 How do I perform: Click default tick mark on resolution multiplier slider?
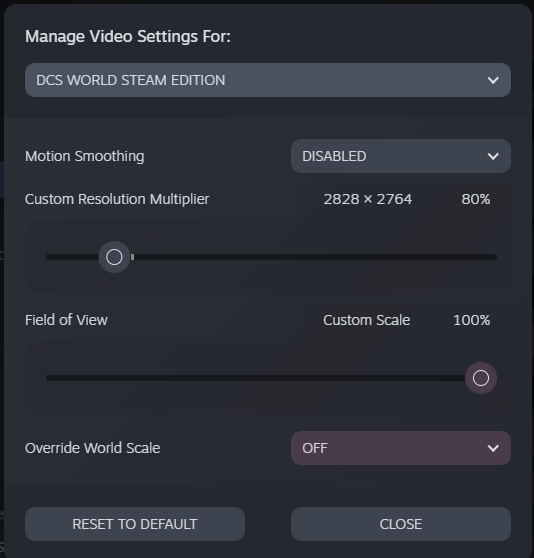[133, 257]
